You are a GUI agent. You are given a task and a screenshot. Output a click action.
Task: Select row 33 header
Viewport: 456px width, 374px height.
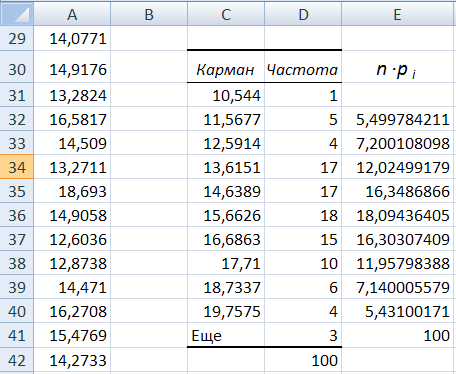point(17,143)
